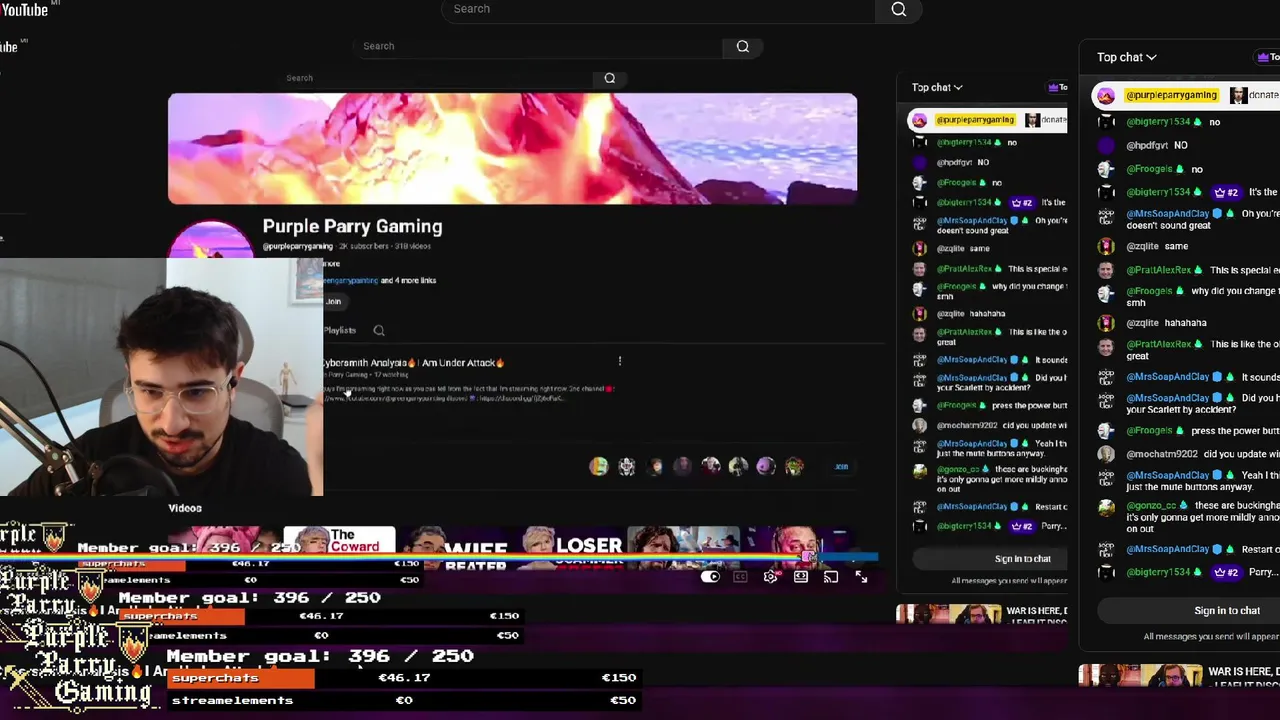Click the Videos section heading
Image resolution: width=1280 pixels, height=720 pixels.
[x=185, y=508]
